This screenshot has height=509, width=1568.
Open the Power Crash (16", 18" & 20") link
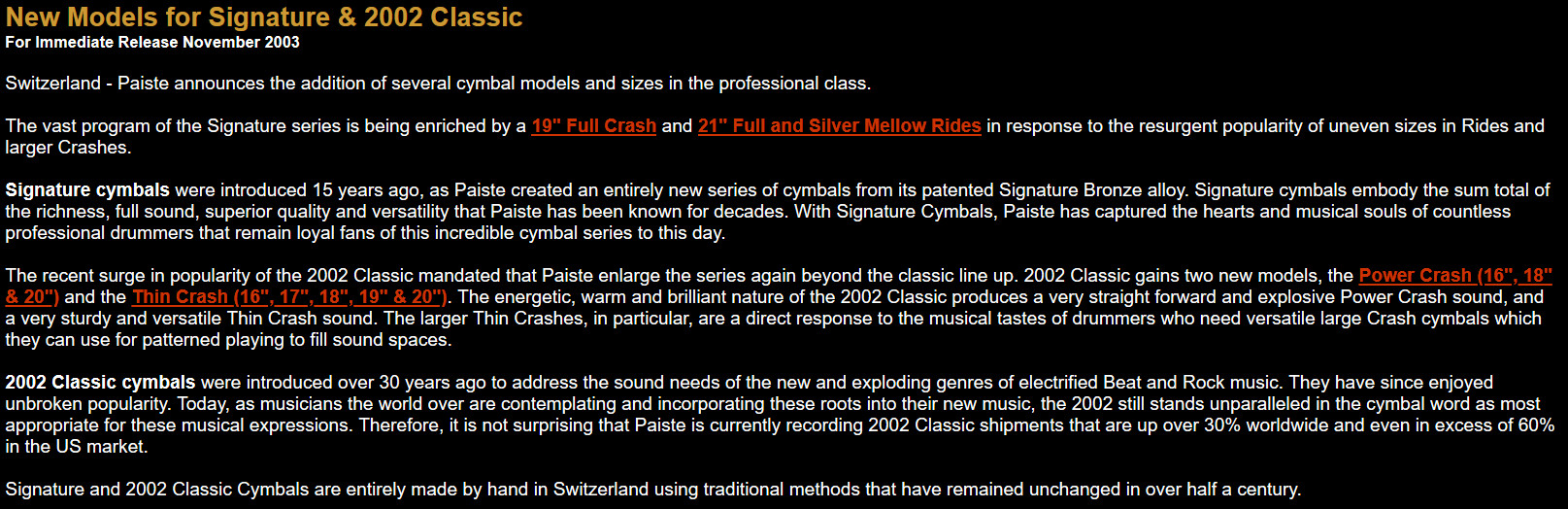pyautogui.click(x=1454, y=276)
